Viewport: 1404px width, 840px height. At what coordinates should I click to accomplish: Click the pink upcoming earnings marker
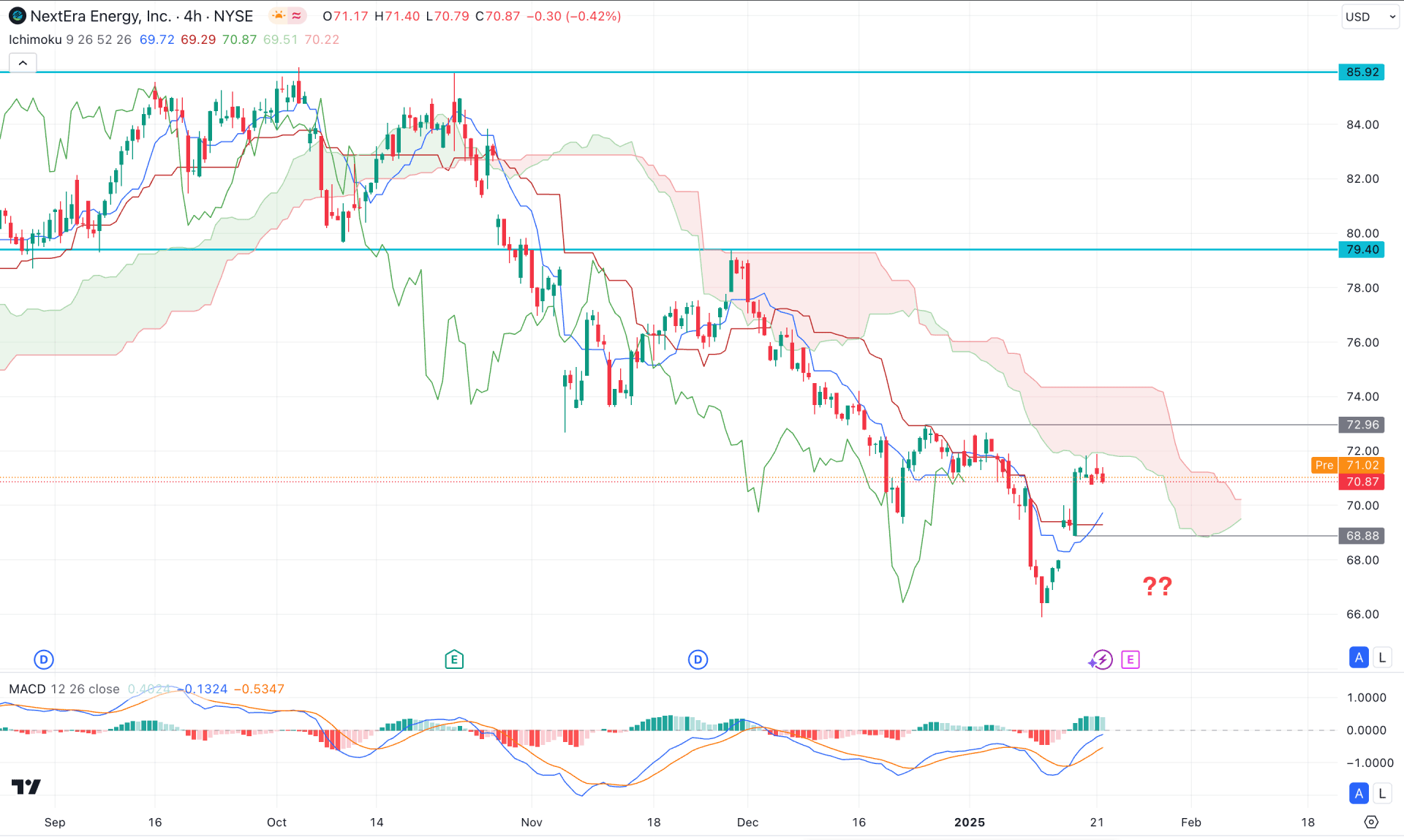coord(1130,659)
